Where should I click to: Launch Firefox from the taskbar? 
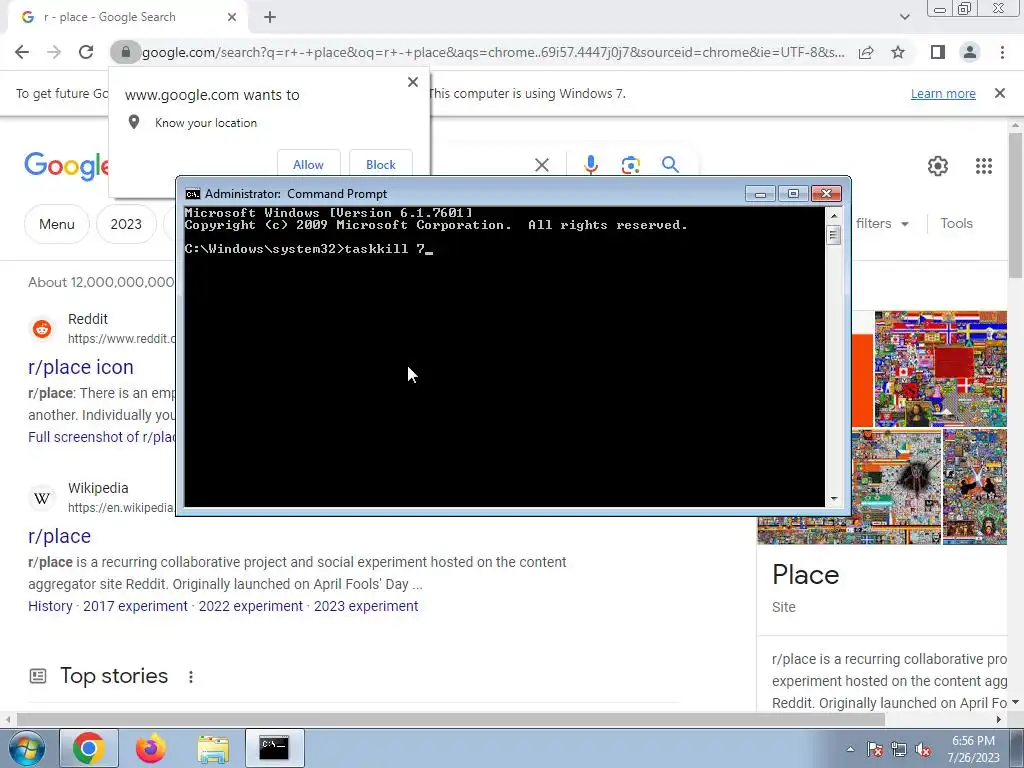pos(151,748)
